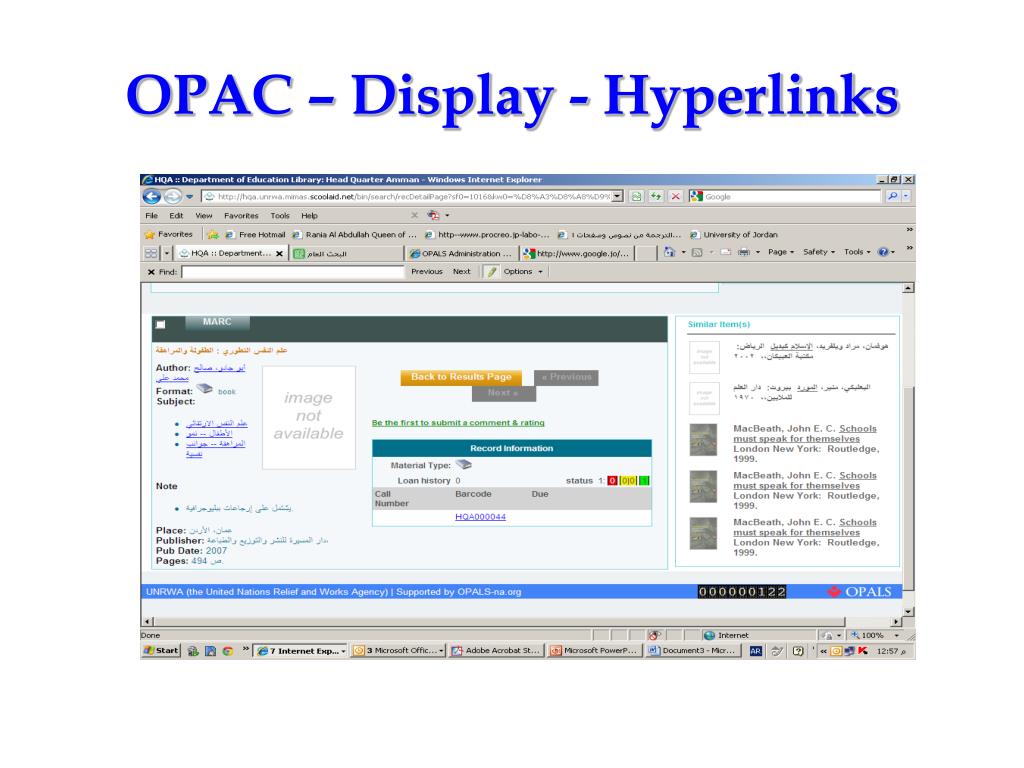This screenshot has height=768, width=1024.
Task: Click the Internet security zone globe icon
Action: coord(709,635)
